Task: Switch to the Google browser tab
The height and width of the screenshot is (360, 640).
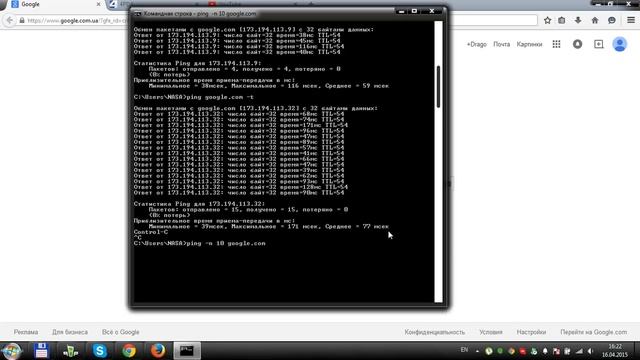Action: 55,4
